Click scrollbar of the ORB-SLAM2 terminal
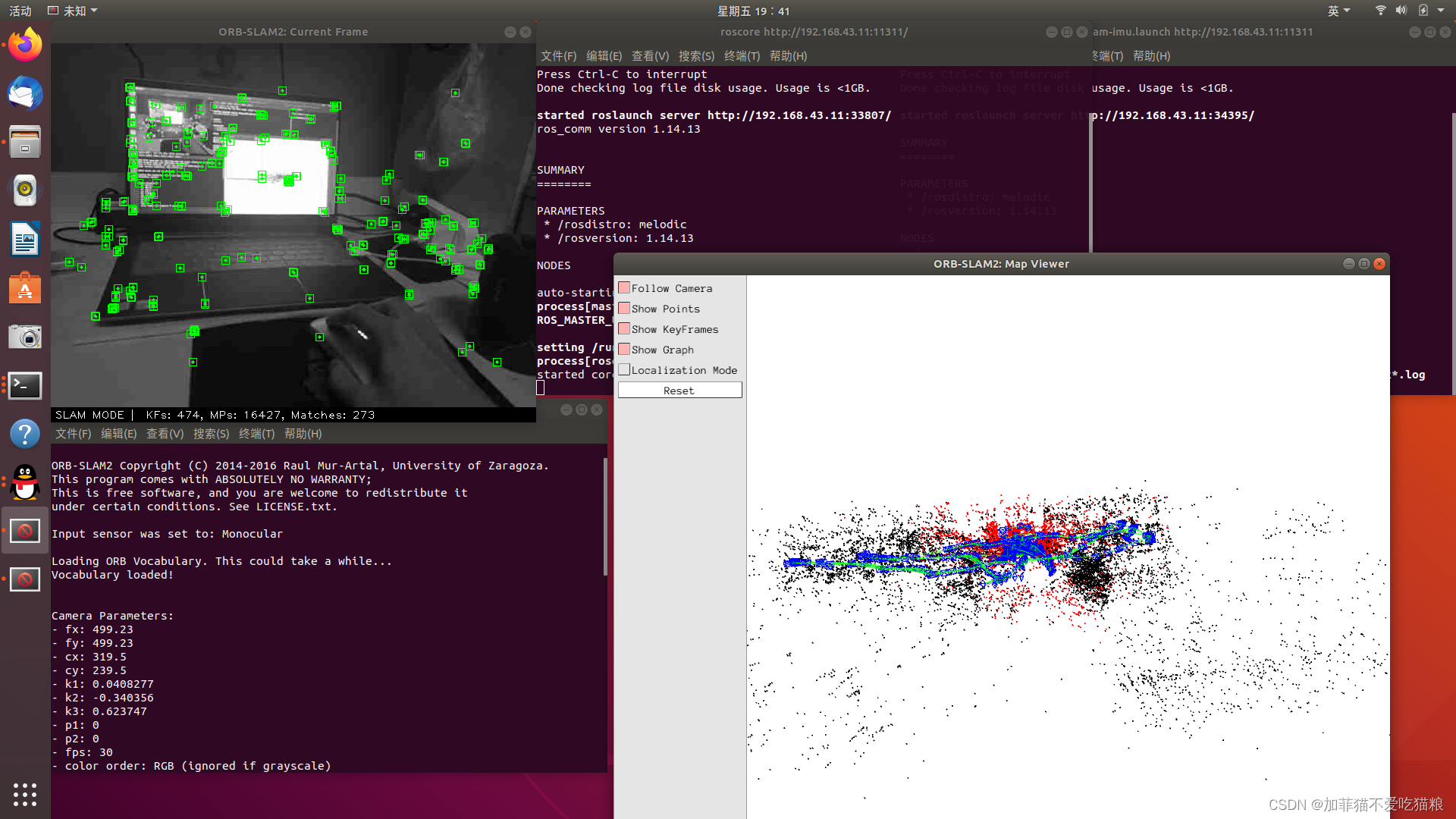 click(604, 516)
